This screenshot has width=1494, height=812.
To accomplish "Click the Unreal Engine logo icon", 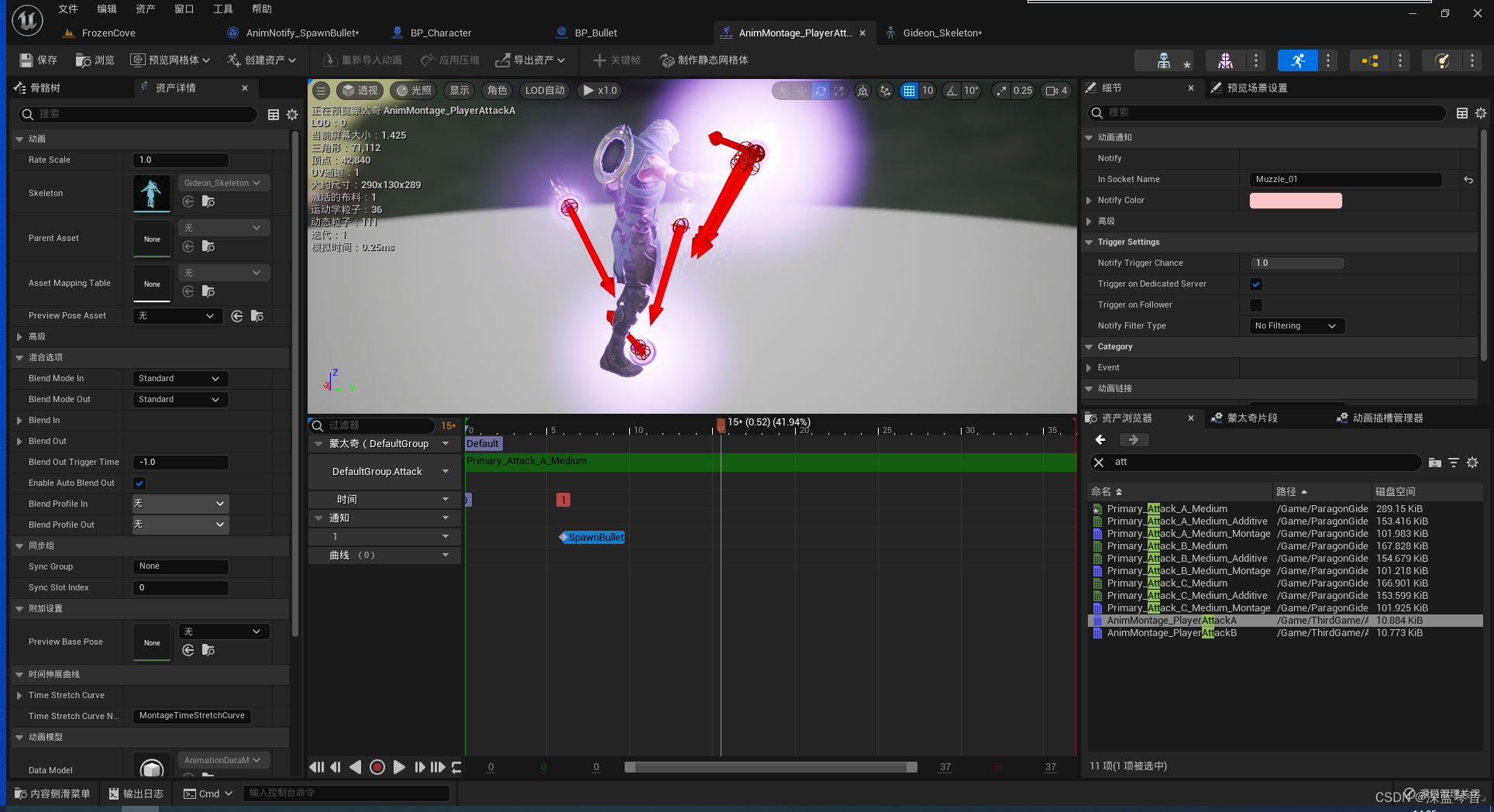I will pyautogui.click(x=27, y=20).
